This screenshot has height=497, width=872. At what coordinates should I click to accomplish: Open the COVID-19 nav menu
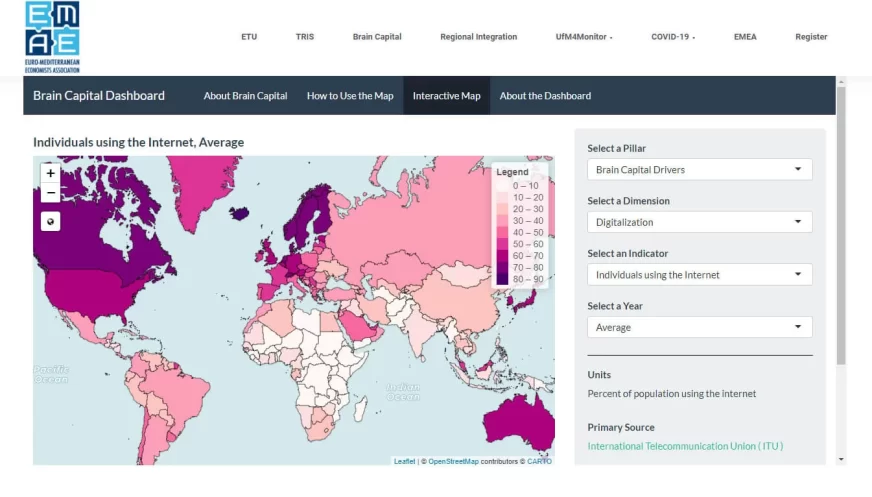coord(672,37)
